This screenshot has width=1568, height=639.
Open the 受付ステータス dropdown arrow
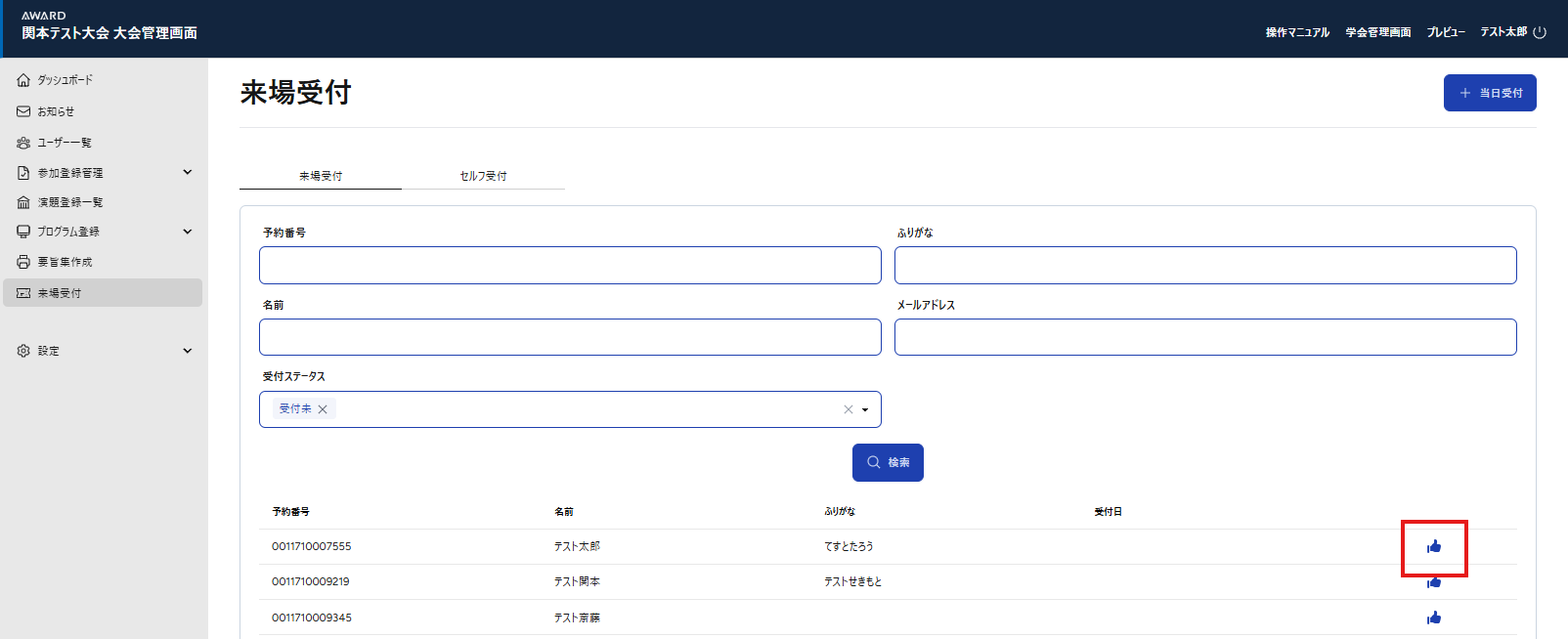tap(865, 409)
